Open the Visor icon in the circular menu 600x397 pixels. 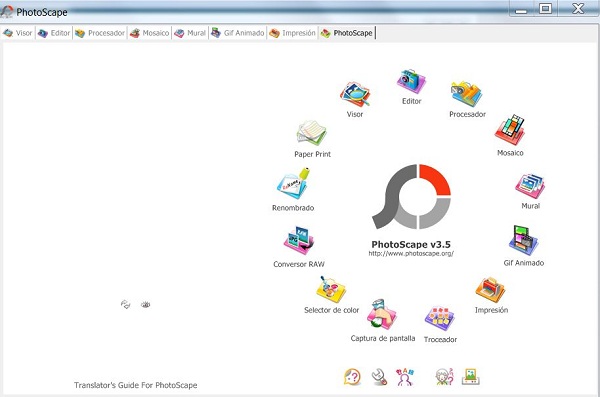coord(355,94)
